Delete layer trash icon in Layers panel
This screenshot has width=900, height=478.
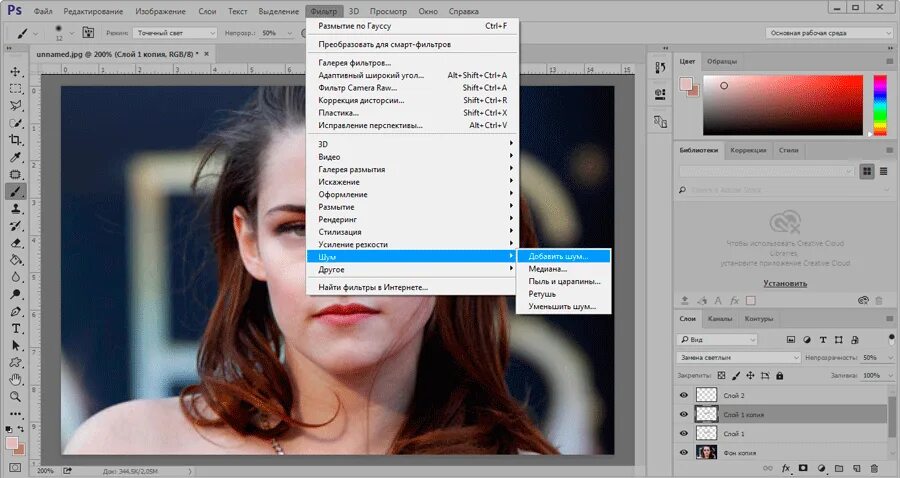(874, 468)
